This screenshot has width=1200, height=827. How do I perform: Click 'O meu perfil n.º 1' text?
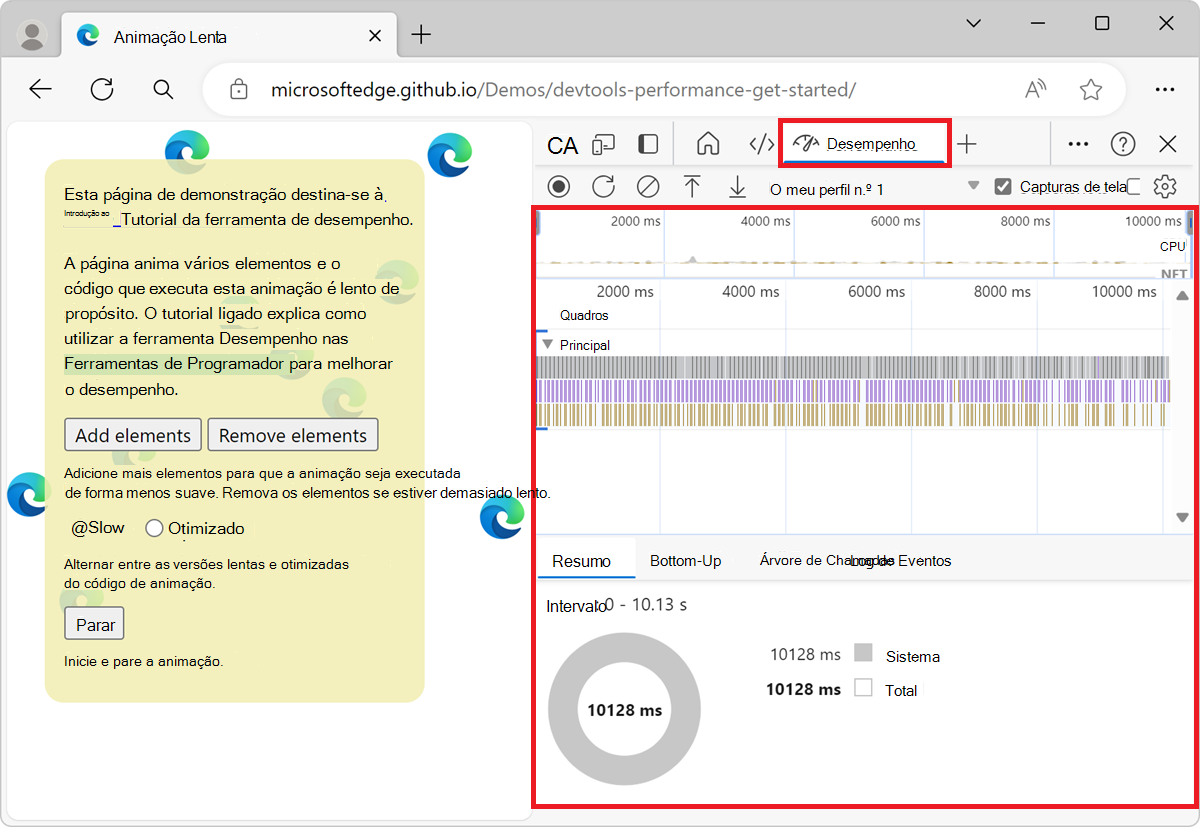[x=826, y=189]
